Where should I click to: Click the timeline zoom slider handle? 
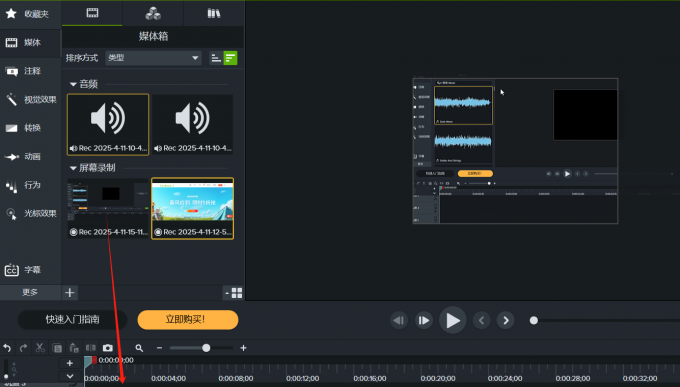[x=206, y=348]
